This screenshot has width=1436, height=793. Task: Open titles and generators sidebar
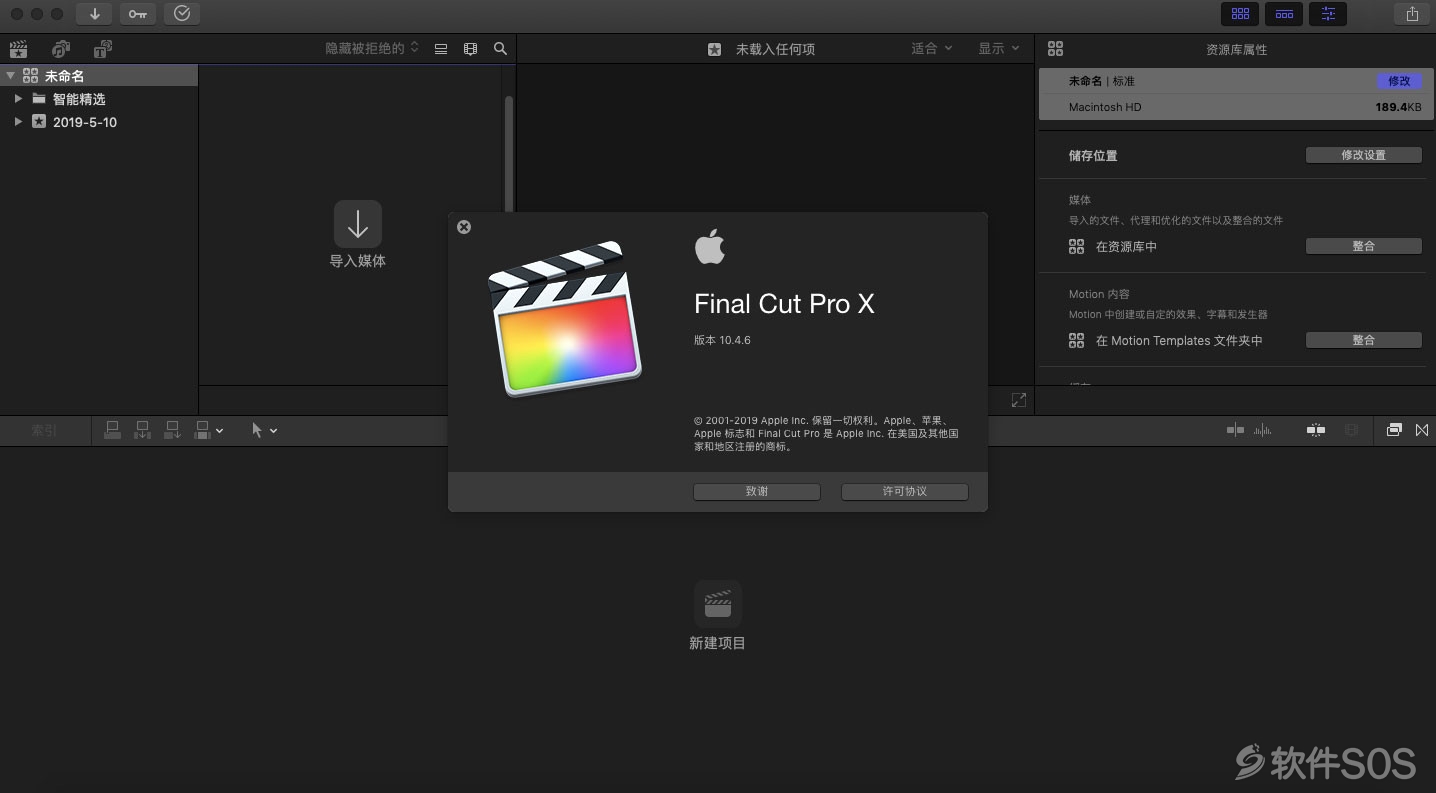click(x=103, y=48)
